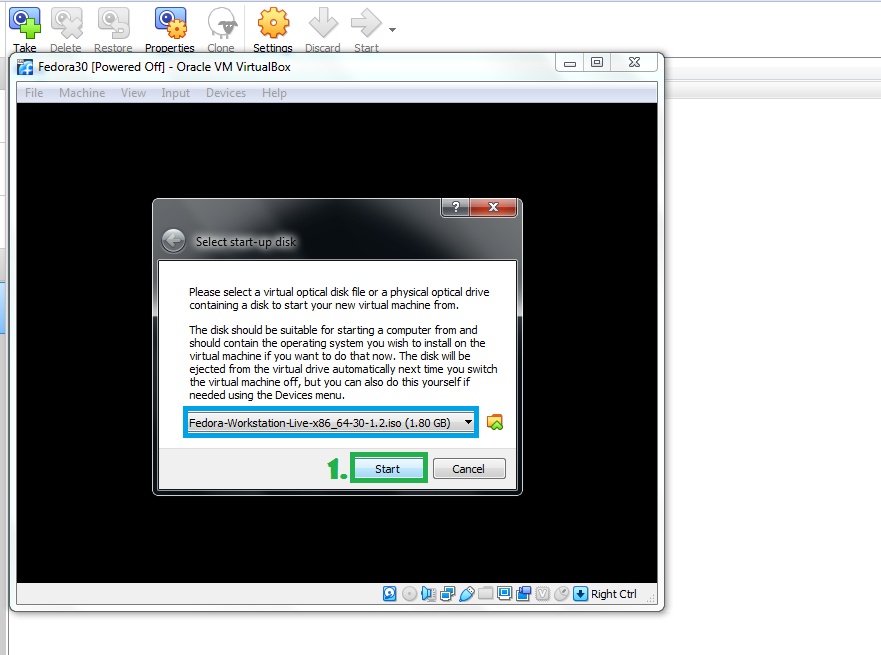Open the Devices menu

click(x=226, y=93)
